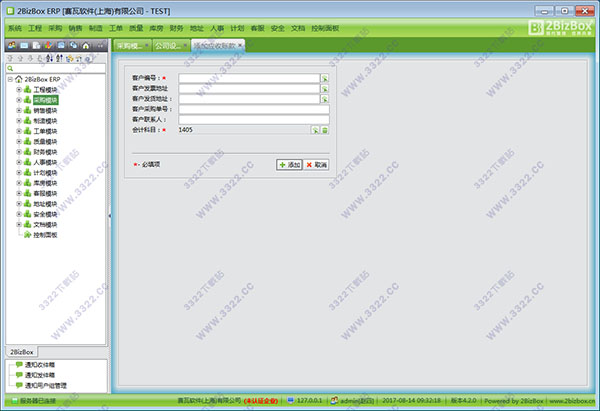The image size is (600, 411).
Task: Expand the 工单模块 tree node
Action: click(19, 131)
